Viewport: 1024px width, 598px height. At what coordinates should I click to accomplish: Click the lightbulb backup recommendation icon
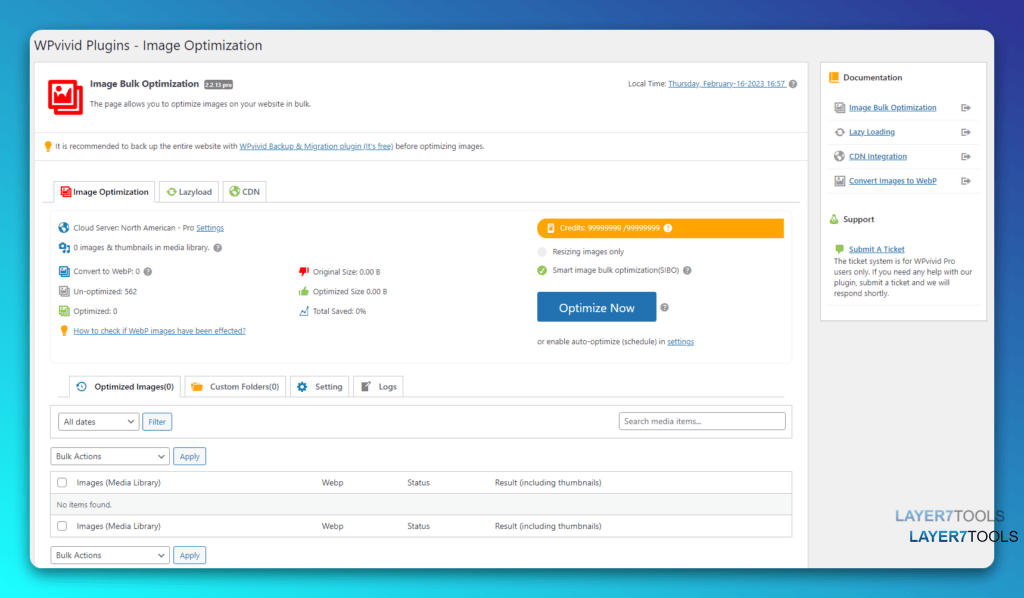(48, 146)
